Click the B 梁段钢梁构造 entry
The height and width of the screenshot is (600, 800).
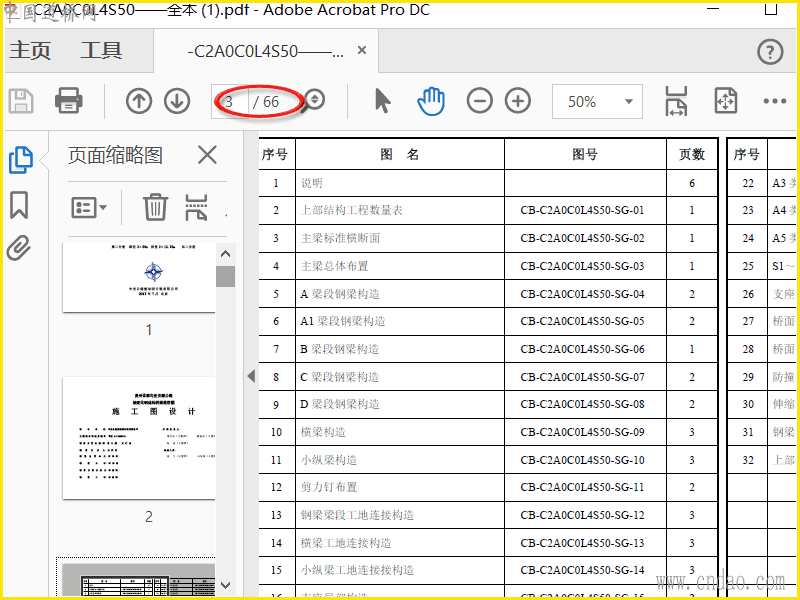click(339, 349)
